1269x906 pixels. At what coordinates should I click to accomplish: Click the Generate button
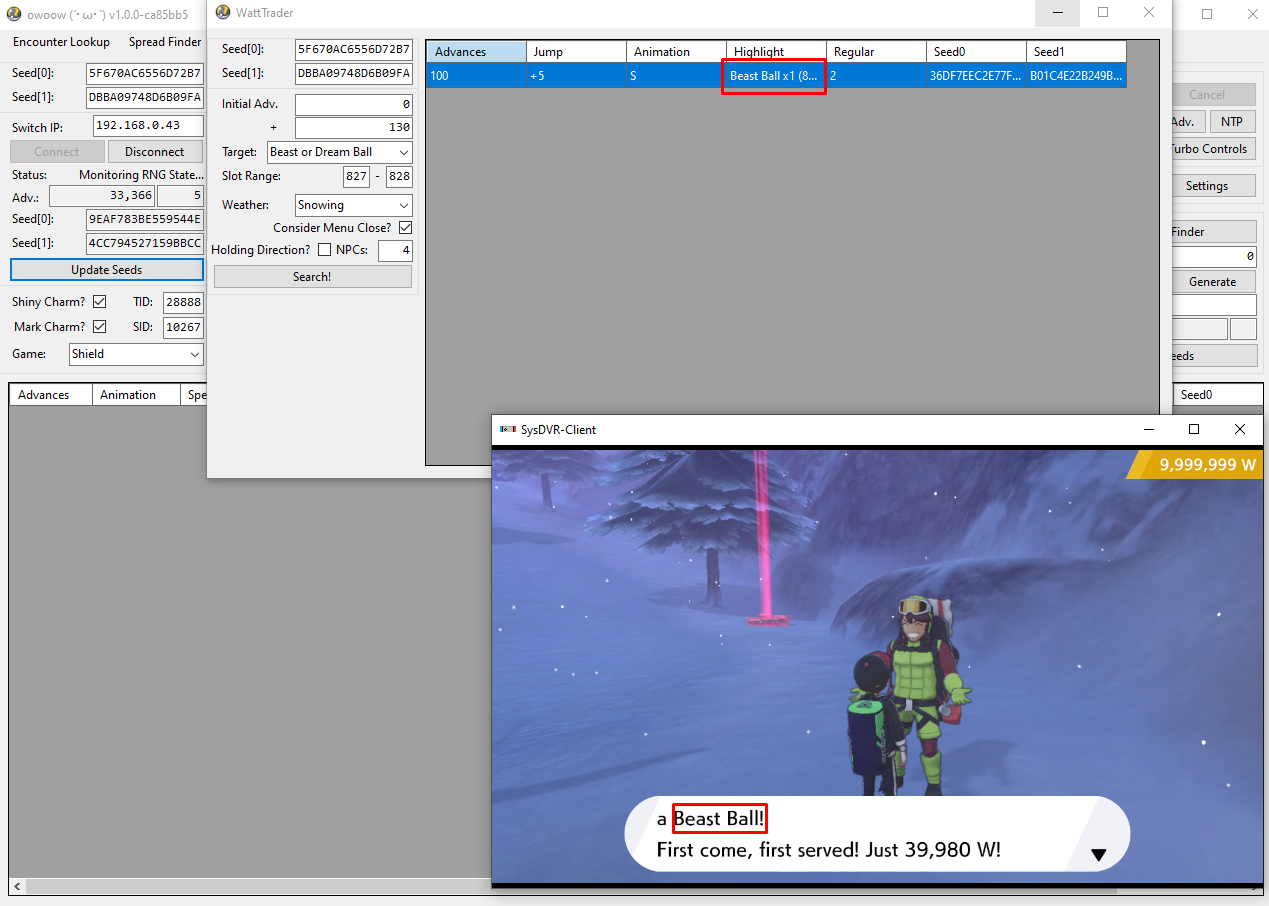1212,282
